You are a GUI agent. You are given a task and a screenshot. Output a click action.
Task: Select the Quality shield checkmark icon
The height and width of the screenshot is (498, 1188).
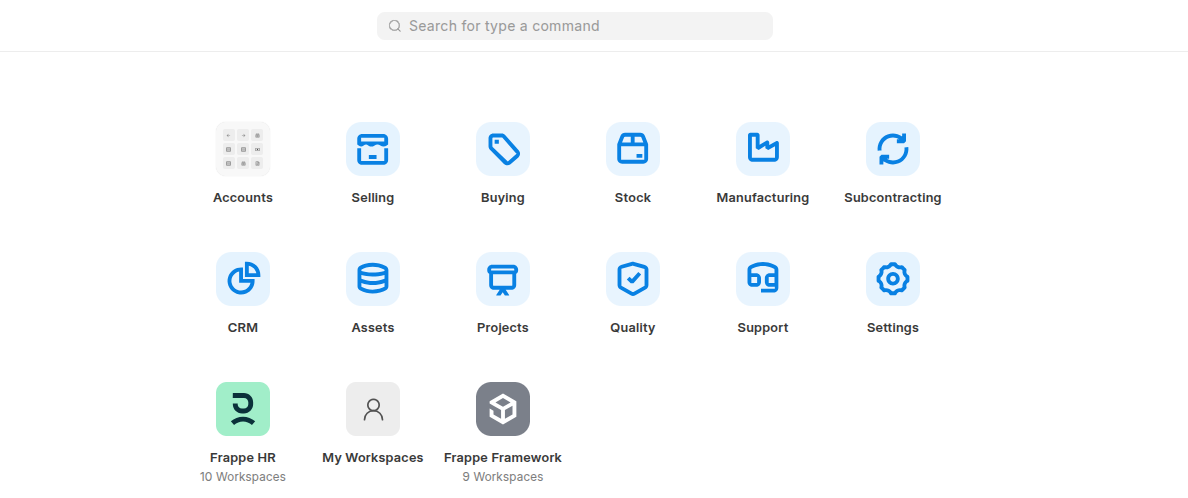(633, 279)
